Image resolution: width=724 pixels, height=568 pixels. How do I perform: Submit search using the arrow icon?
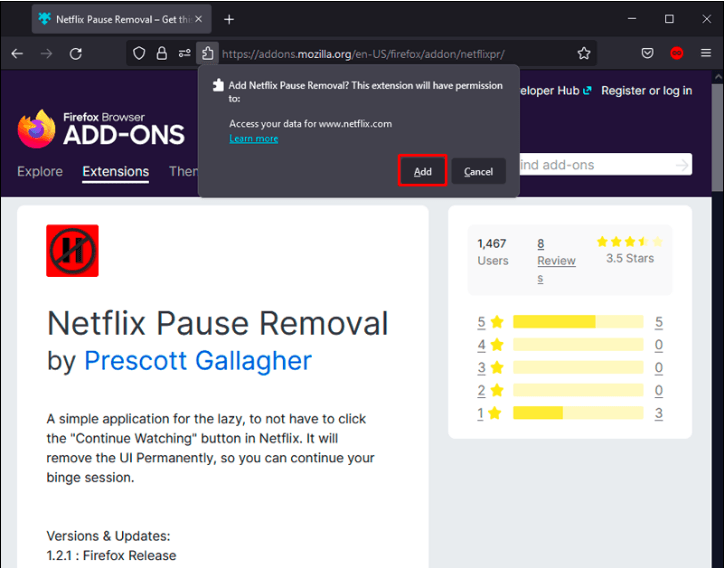point(682,165)
